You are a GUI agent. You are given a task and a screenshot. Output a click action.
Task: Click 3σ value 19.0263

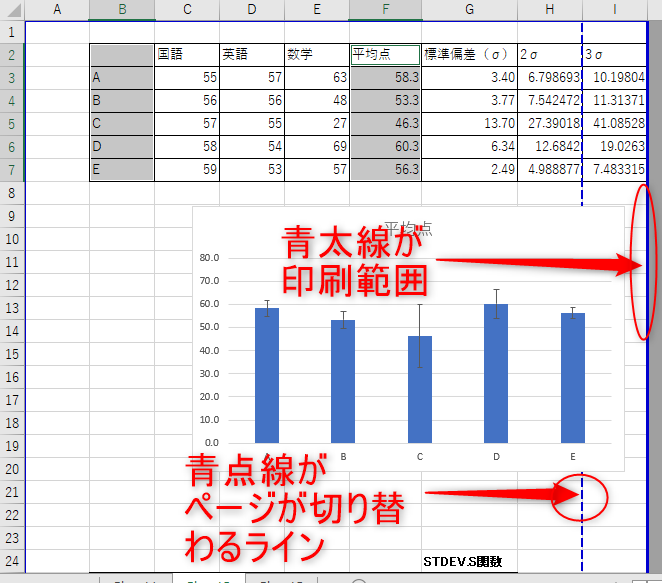(615, 146)
